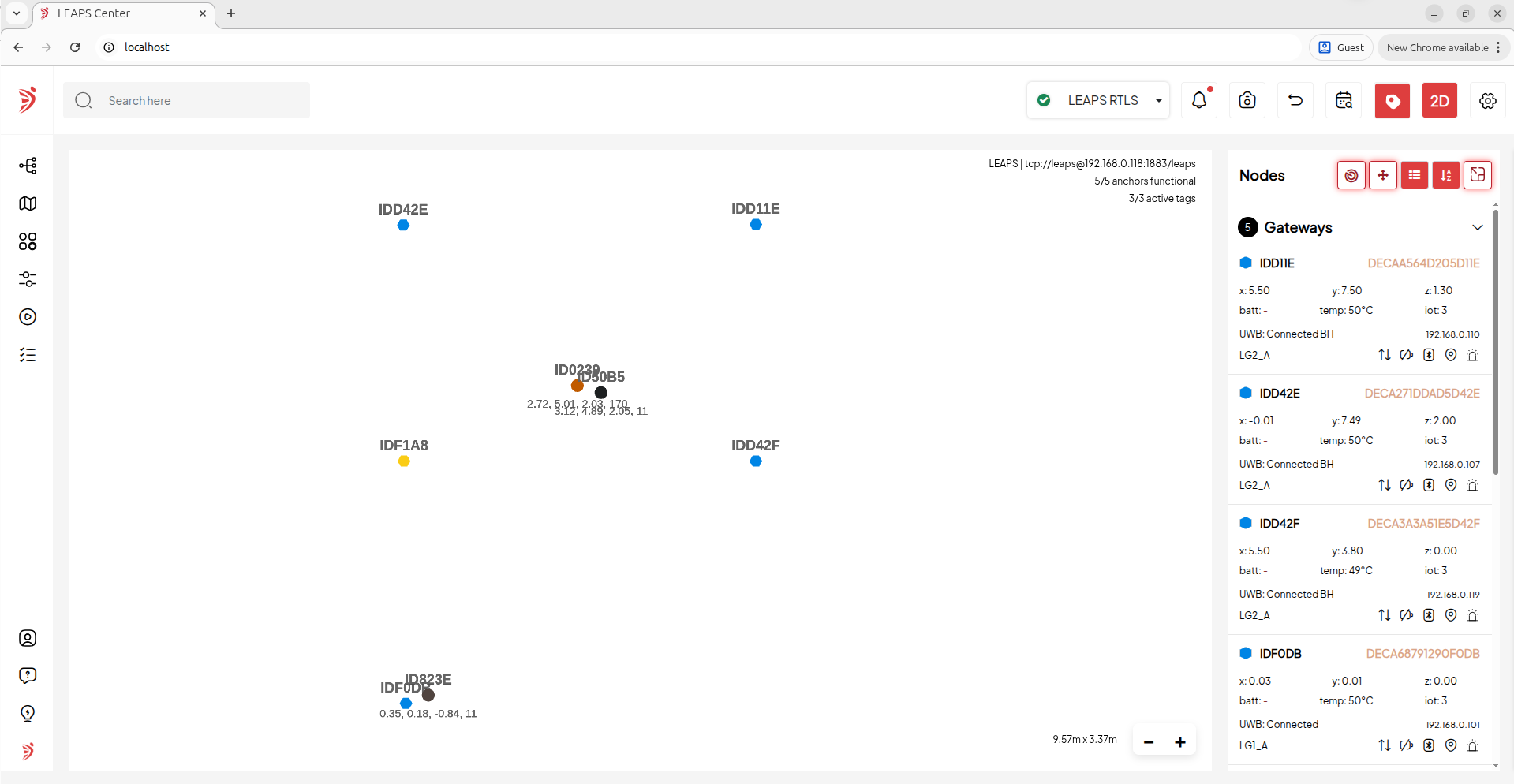The height and width of the screenshot is (784, 1514).
Task: Click the Search here input field
Action: pyautogui.click(x=187, y=100)
